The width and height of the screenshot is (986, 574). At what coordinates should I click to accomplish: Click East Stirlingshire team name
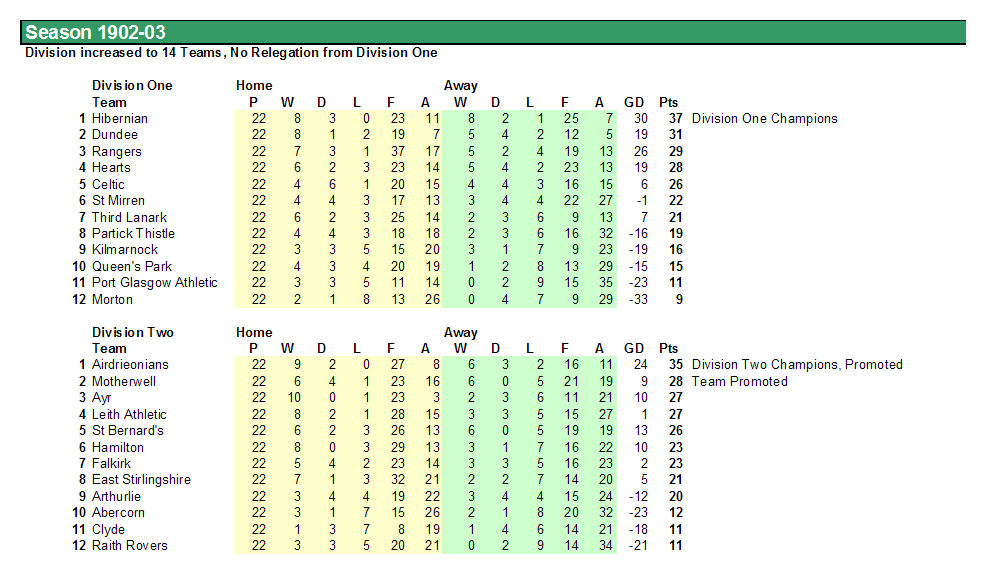tap(141, 480)
